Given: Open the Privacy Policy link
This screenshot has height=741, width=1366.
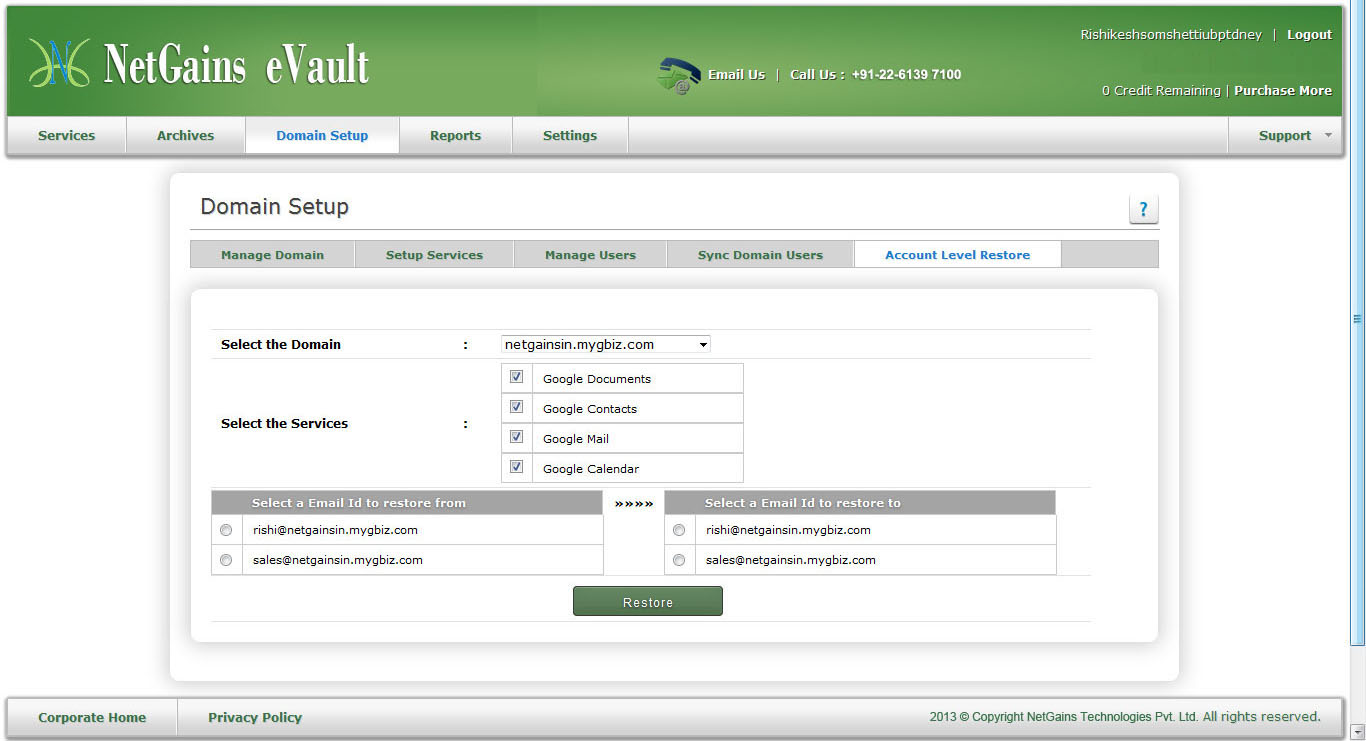Looking at the screenshot, I should (x=255, y=718).
